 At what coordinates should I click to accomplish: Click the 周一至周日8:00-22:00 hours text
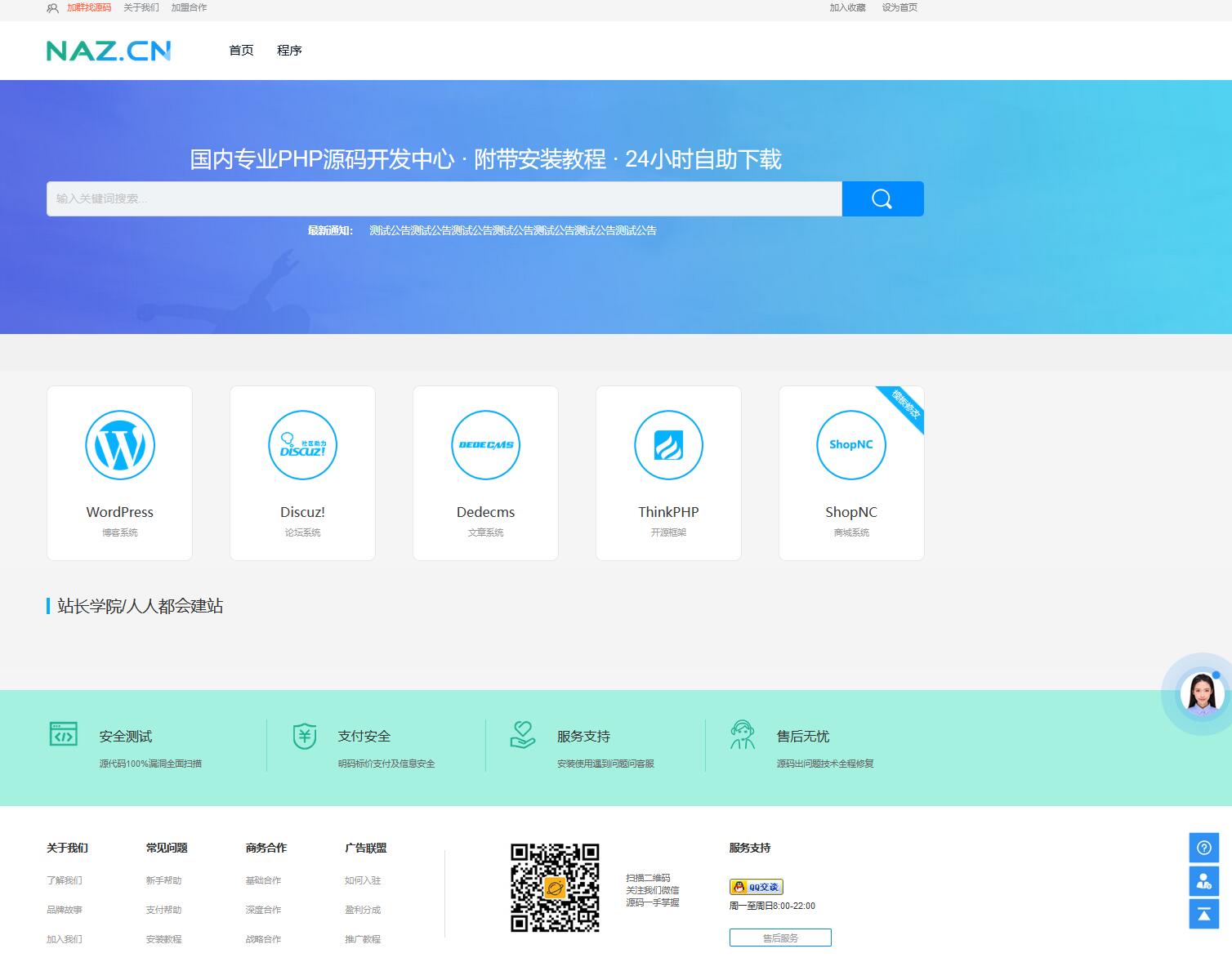point(772,906)
